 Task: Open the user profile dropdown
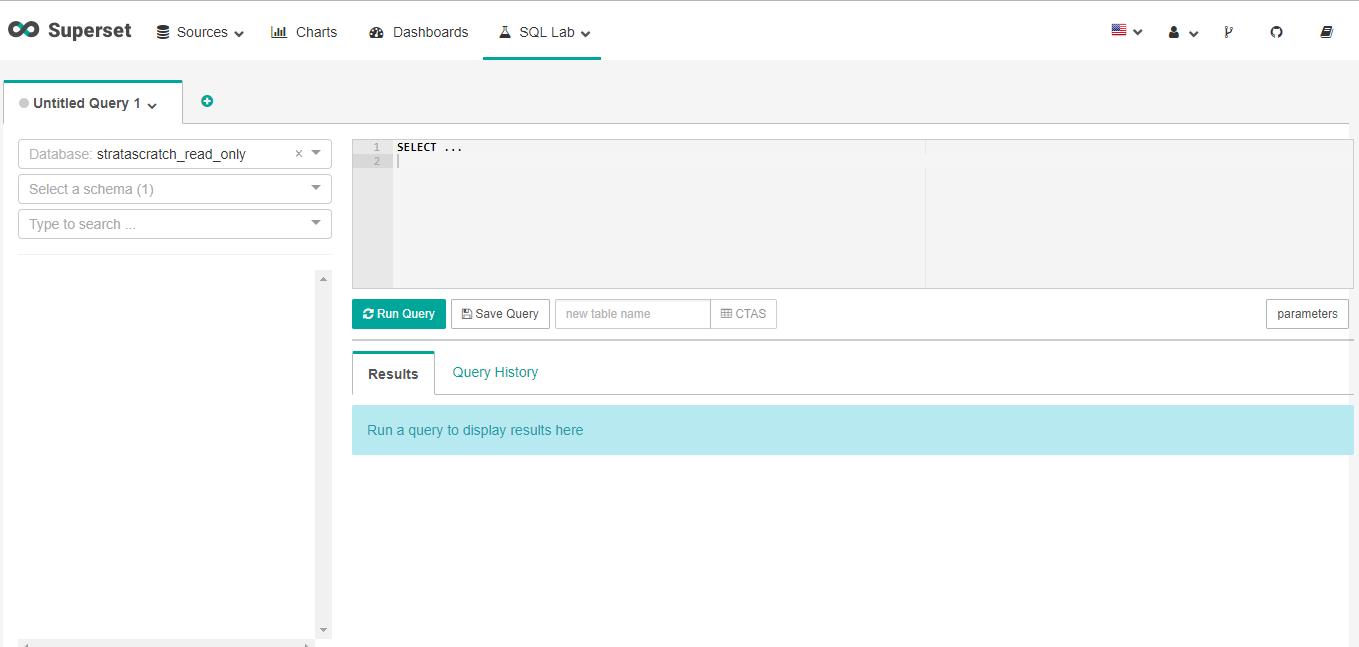1183,32
